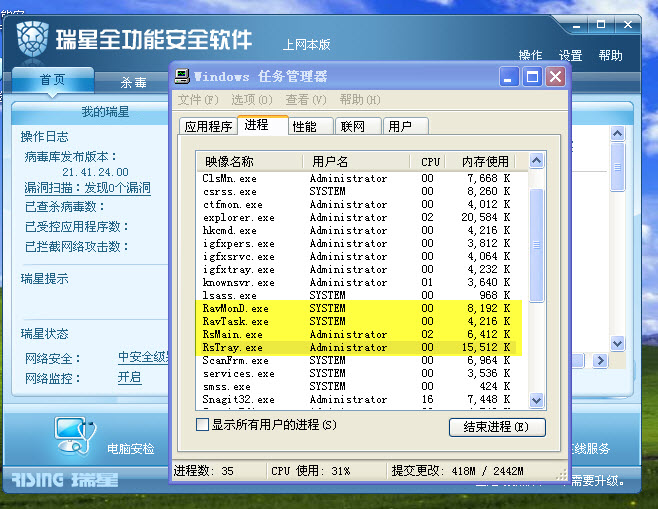This screenshot has width=658, height=509.
Task: Switch to the 应用程序 tab
Action: coord(208,126)
